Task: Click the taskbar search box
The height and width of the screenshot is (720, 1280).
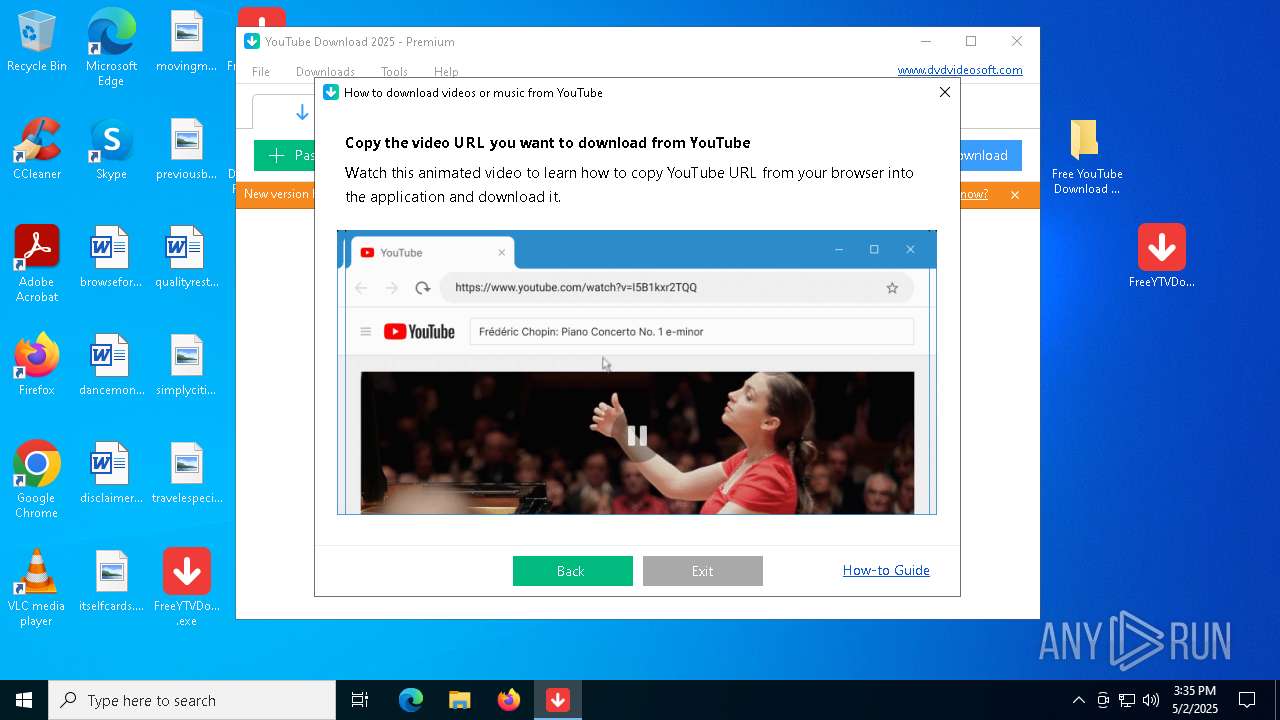Action: (x=192, y=700)
